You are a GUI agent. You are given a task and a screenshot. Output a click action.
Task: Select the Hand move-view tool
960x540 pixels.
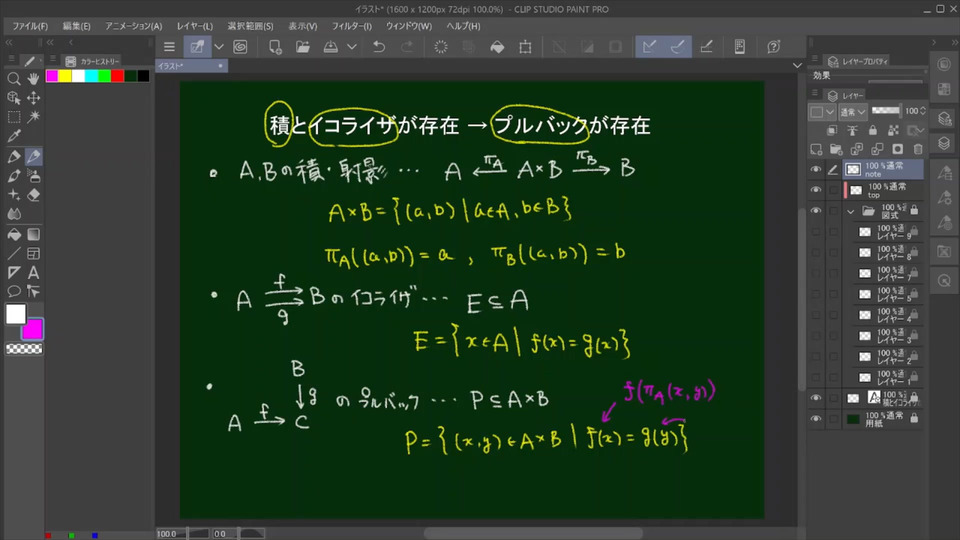(34, 78)
